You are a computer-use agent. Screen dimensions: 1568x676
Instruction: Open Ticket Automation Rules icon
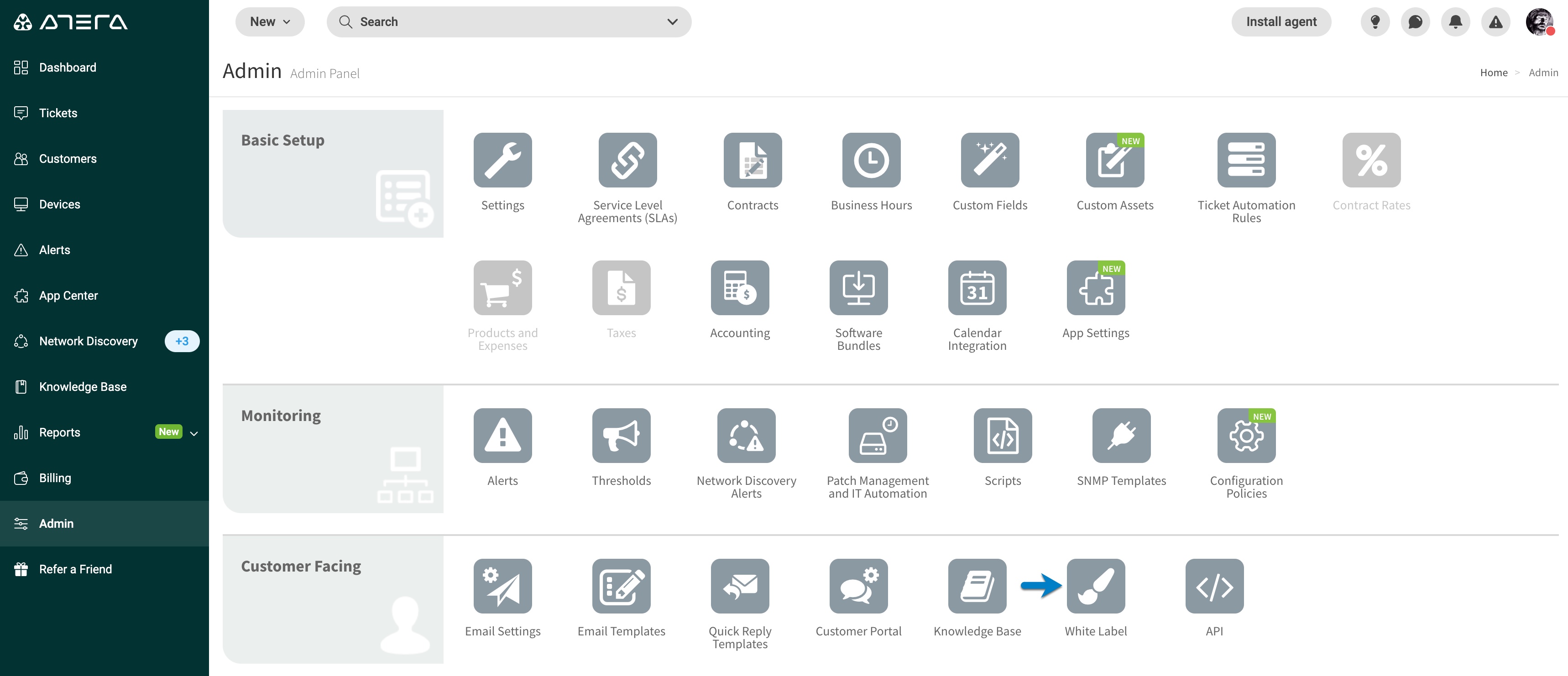(1246, 160)
